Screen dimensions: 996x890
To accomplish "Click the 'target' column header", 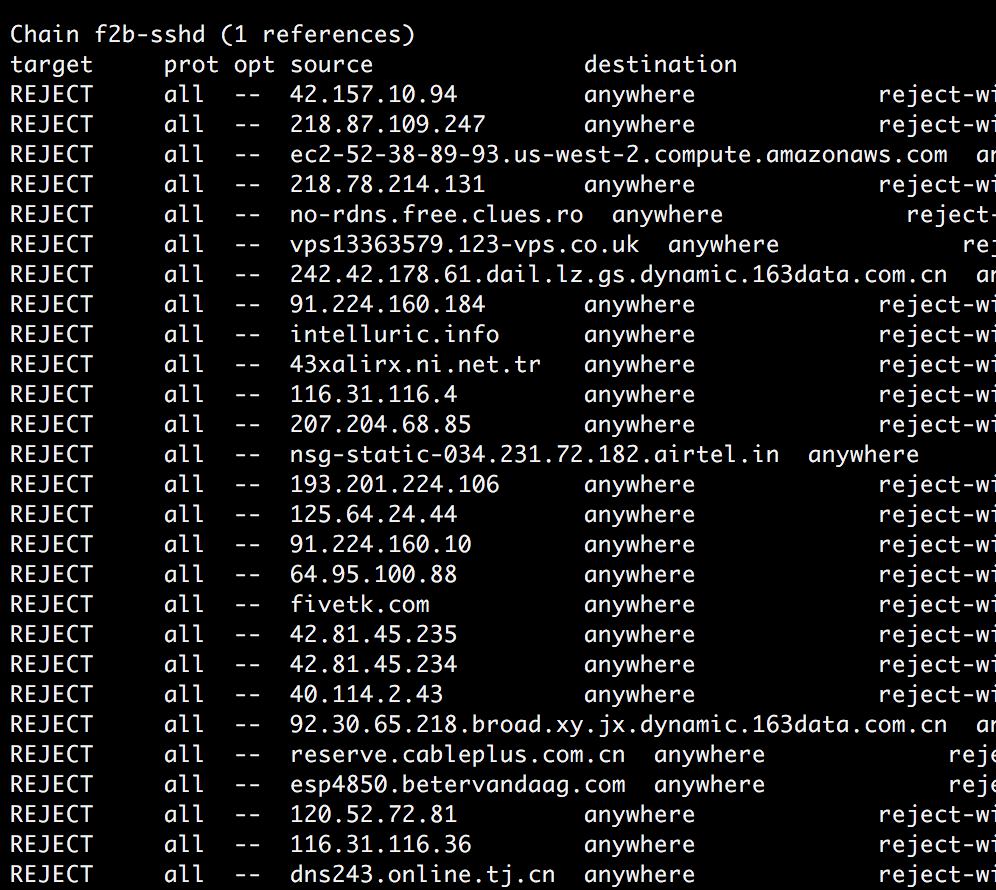I will tap(51, 65).
